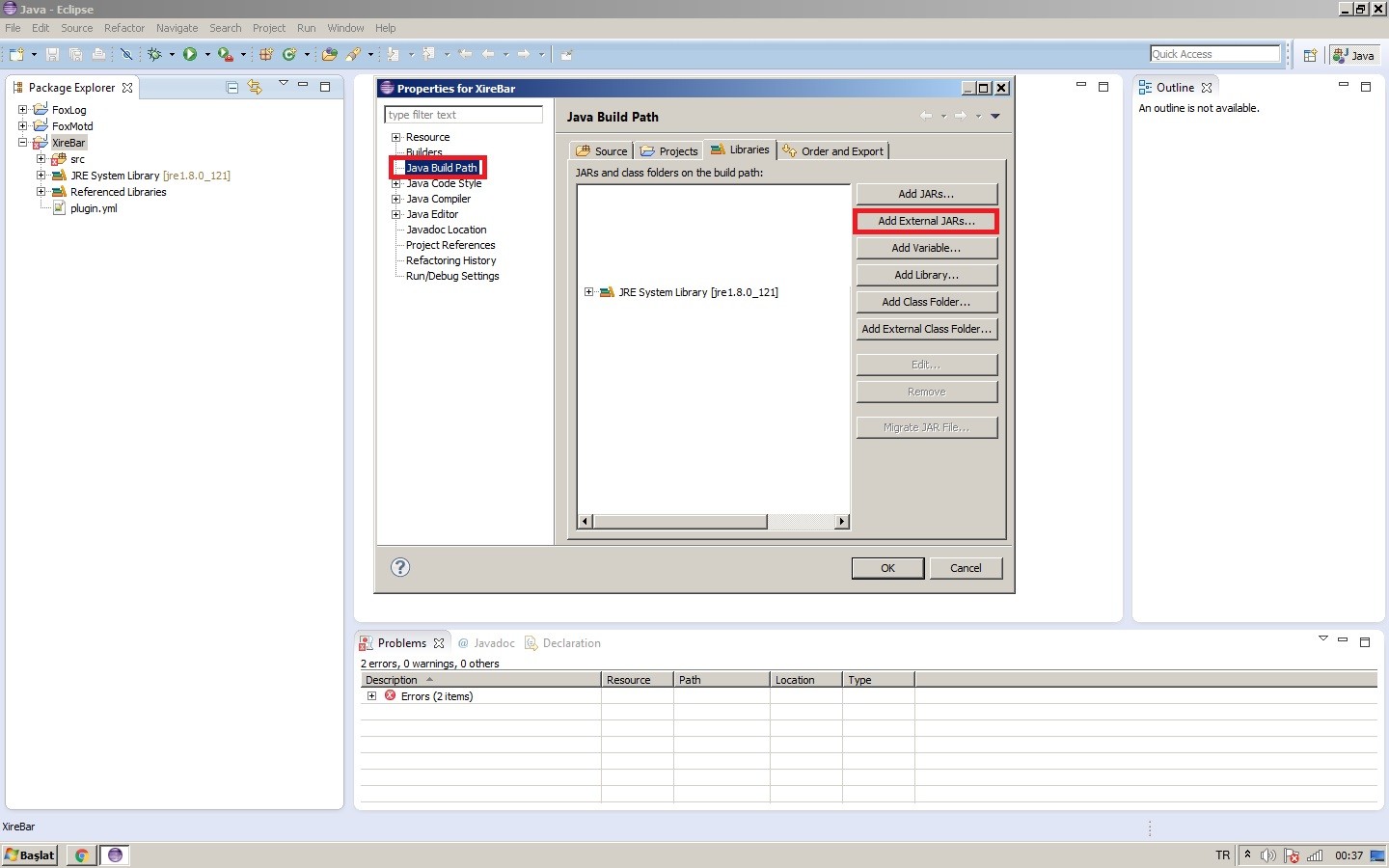Viewport: 1389px width, 868px height.
Task: Click the Last Edit Location icon
Action: pyautogui.click(x=465, y=54)
